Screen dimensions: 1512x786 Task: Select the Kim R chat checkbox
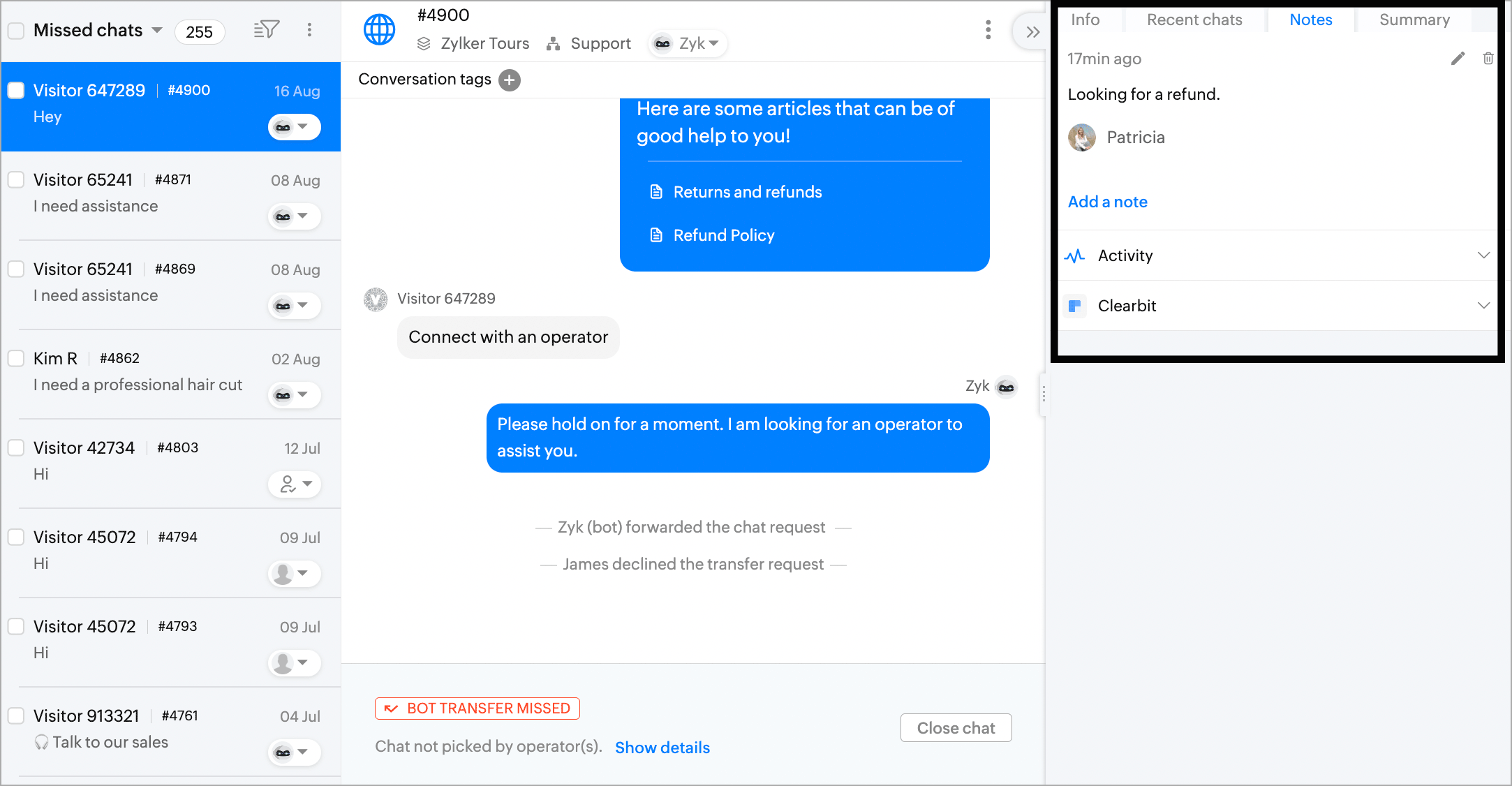pos(16,359)
